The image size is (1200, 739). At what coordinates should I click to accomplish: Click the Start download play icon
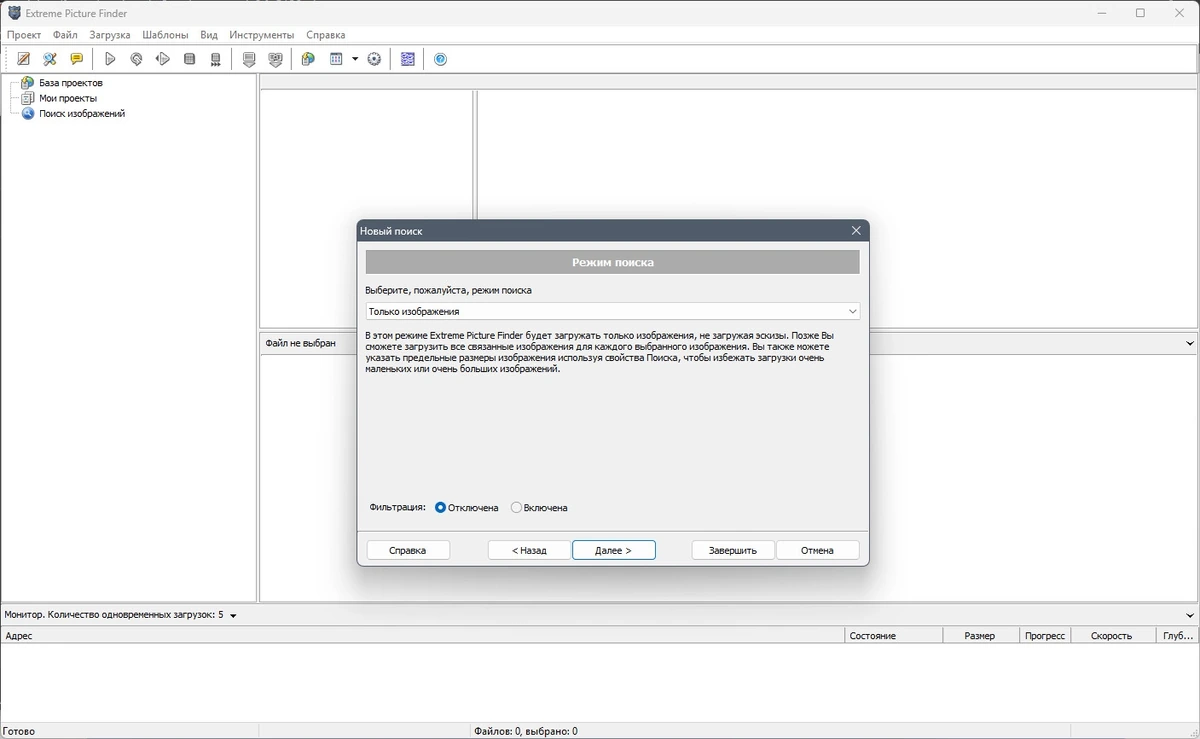(110, 59)
